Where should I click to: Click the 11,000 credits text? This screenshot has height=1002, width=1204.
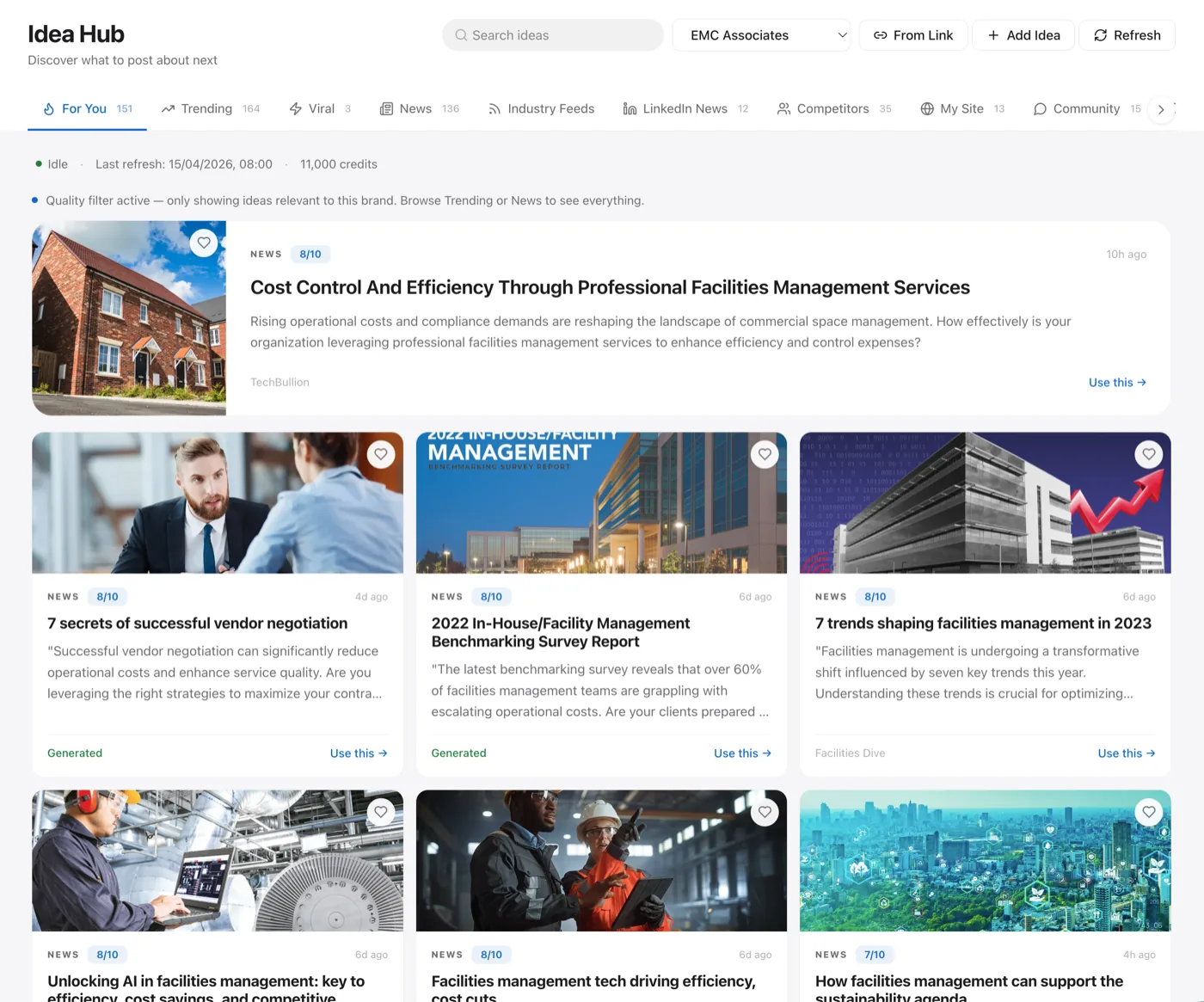pos(339,164)
